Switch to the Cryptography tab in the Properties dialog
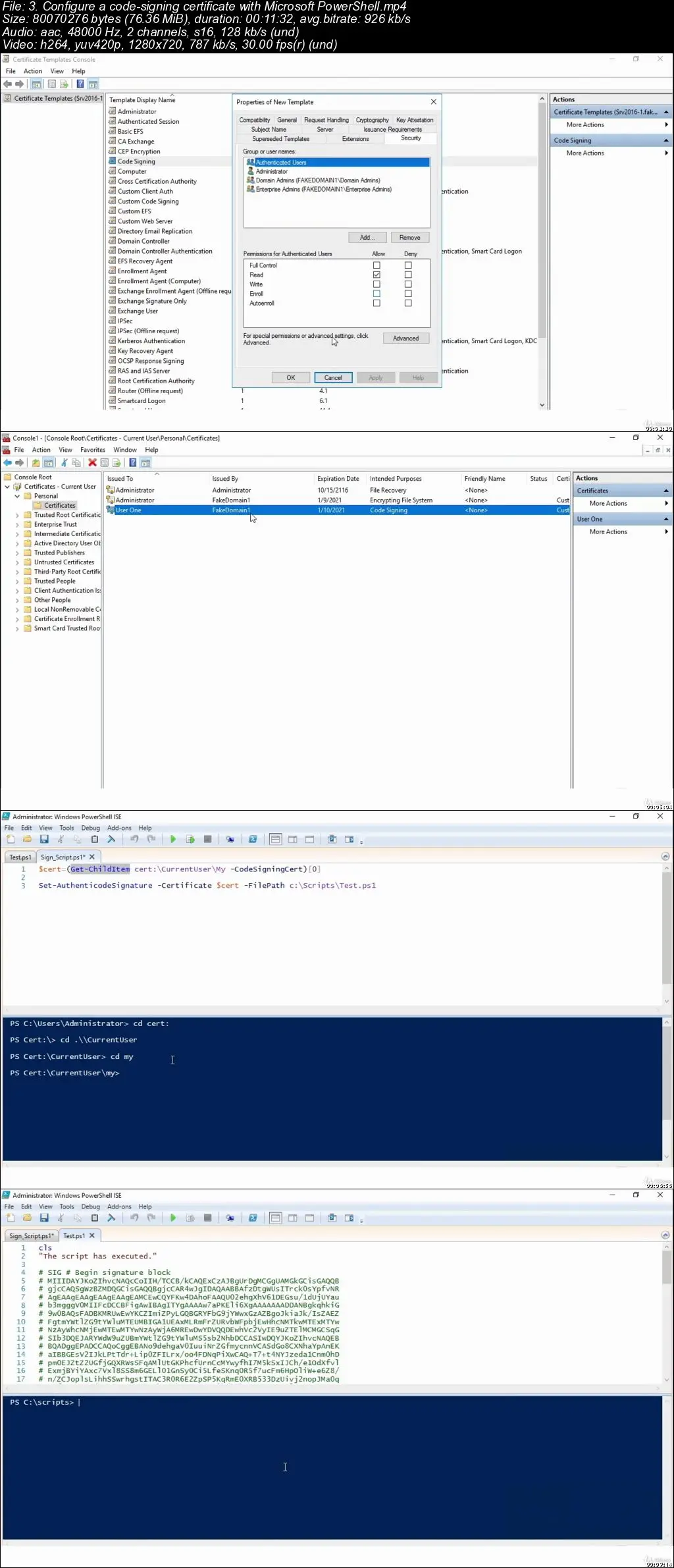 (x=373, y=120)
